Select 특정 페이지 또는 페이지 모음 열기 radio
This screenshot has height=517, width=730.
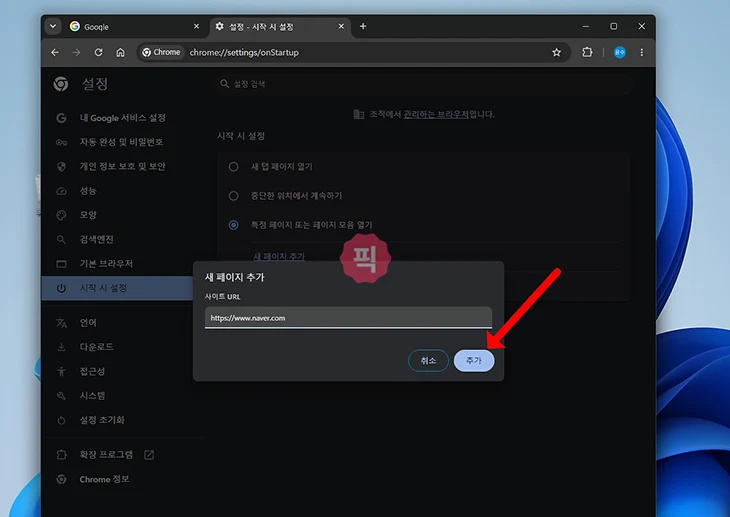[233, 225]
